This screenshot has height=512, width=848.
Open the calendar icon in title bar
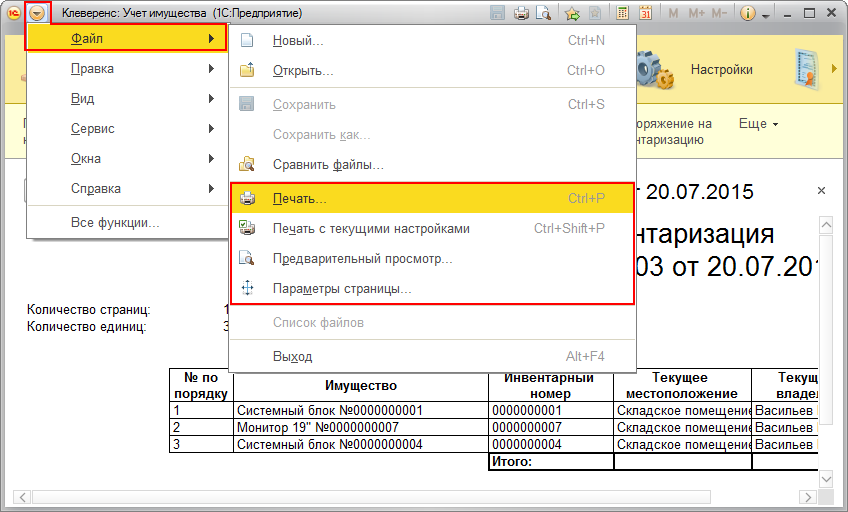point(645,13)
